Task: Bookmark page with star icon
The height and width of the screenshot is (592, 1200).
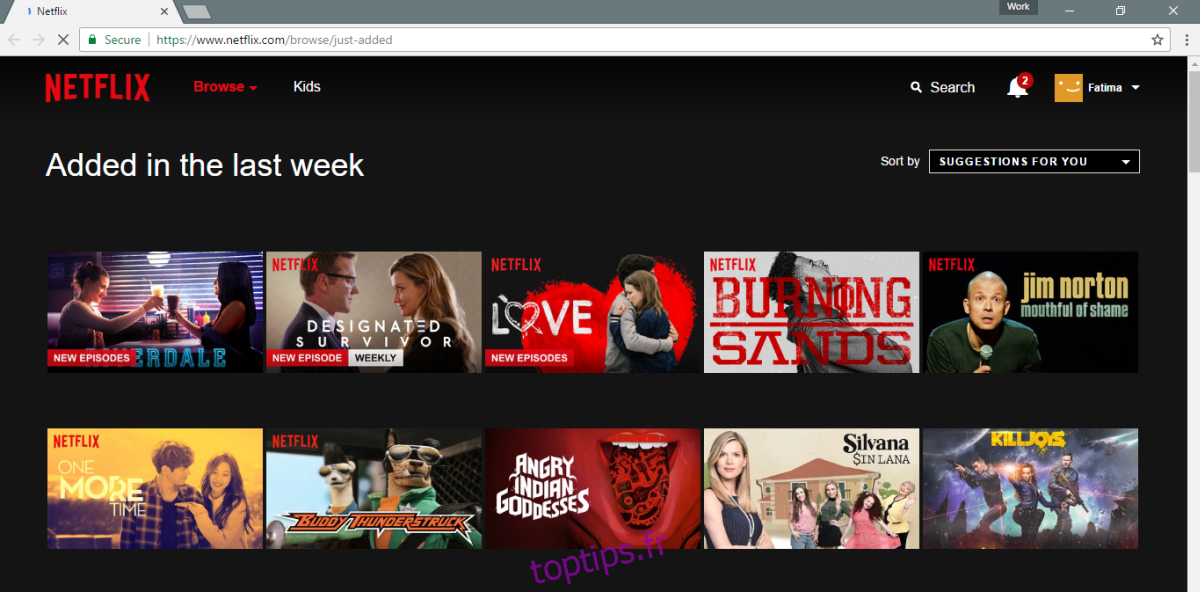Action: click(x=1157, y=40)
